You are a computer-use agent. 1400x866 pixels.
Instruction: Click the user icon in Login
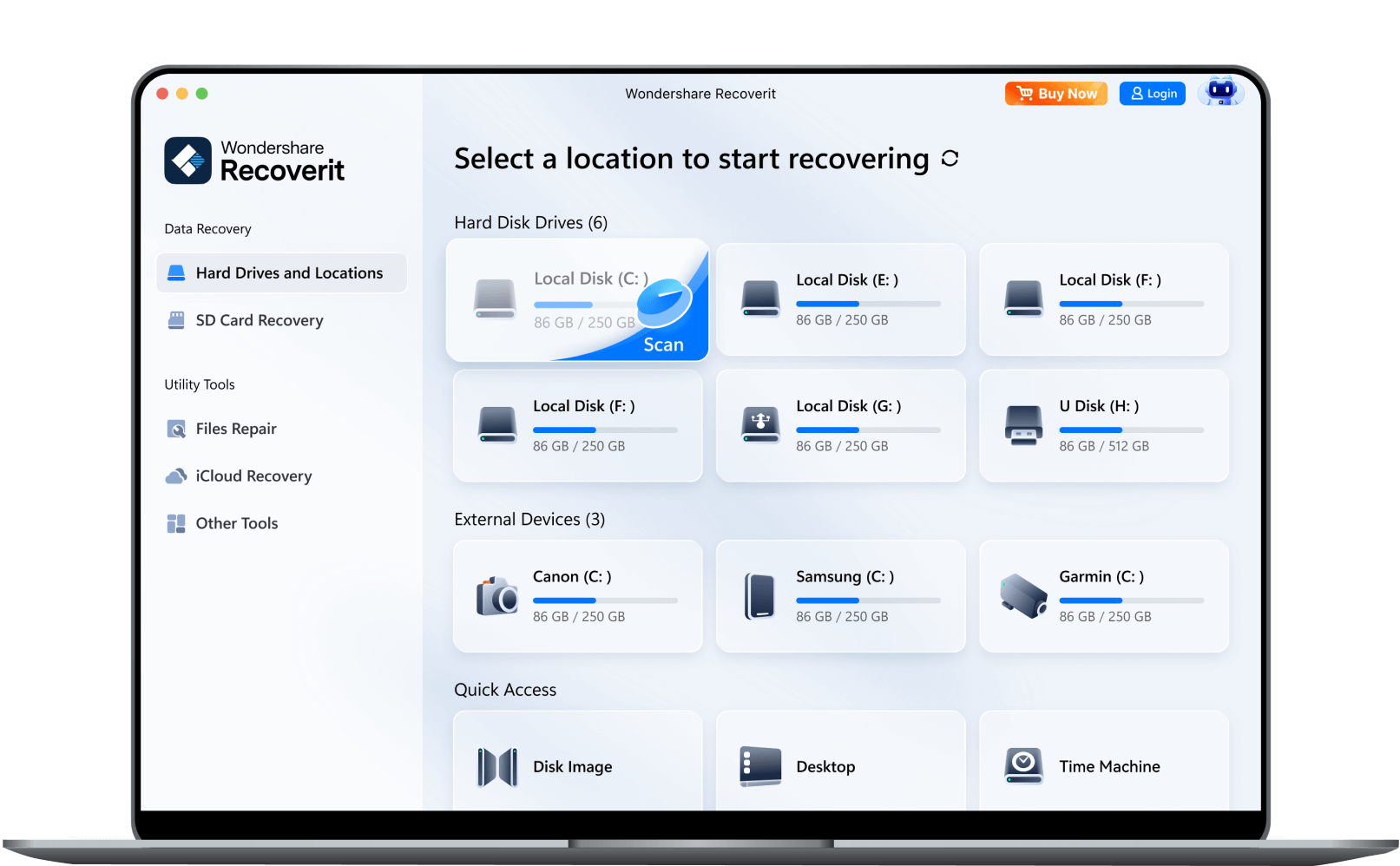pyautogui.click(x=1137, y=93)
